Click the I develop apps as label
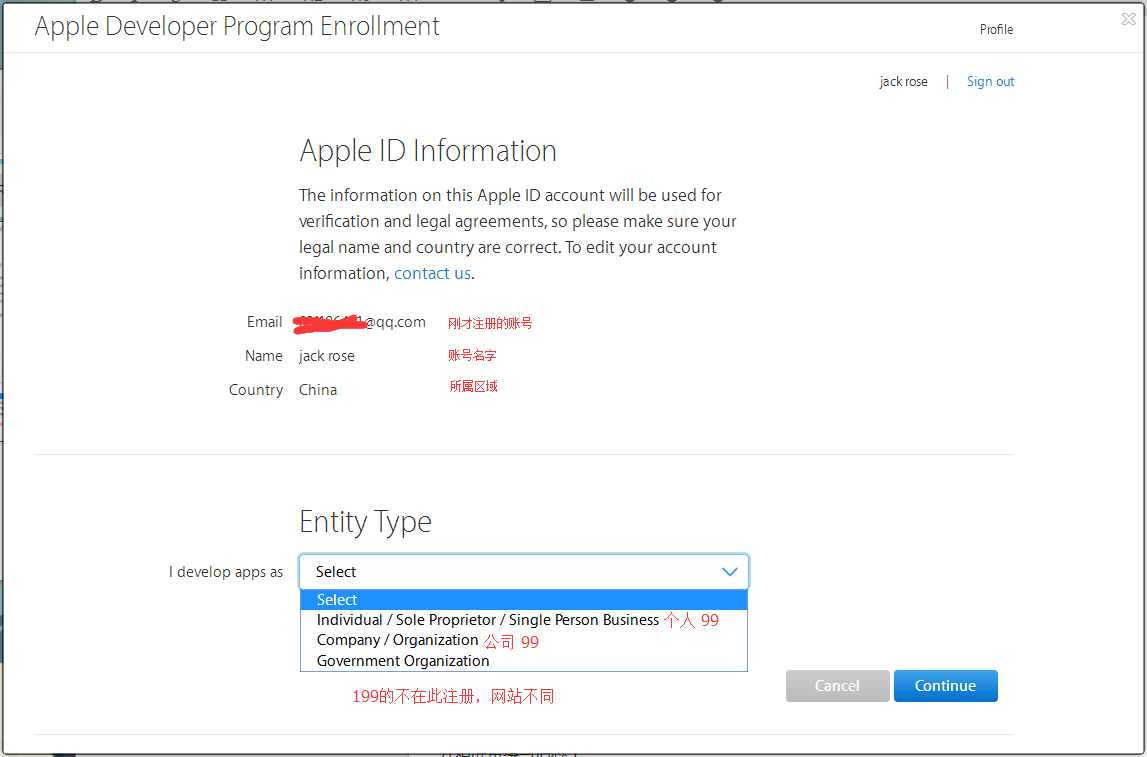 [x=225, y=572]
